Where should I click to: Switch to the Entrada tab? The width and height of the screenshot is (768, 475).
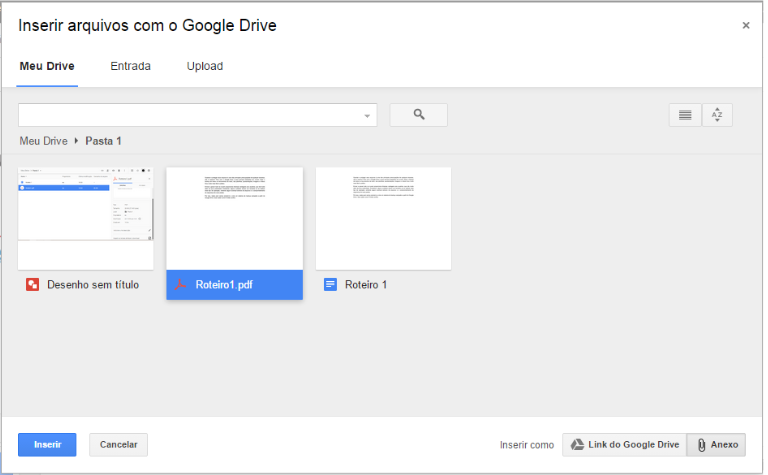click(130, 66)
